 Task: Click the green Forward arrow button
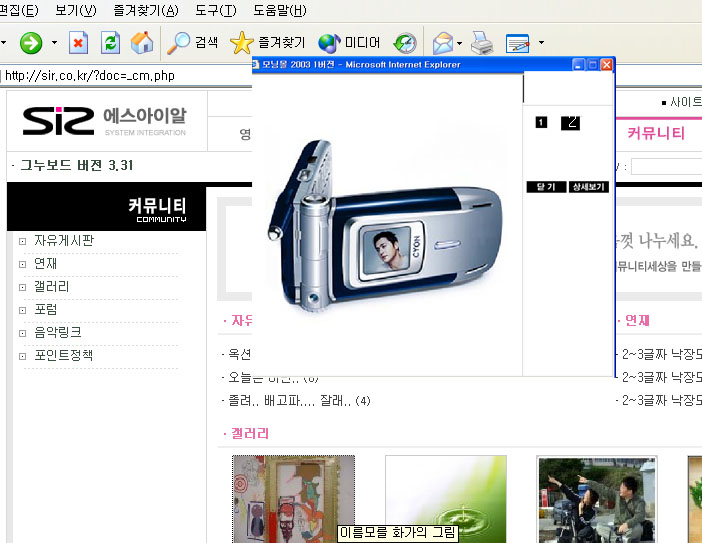pyautogui.click(x=31, y=43)
